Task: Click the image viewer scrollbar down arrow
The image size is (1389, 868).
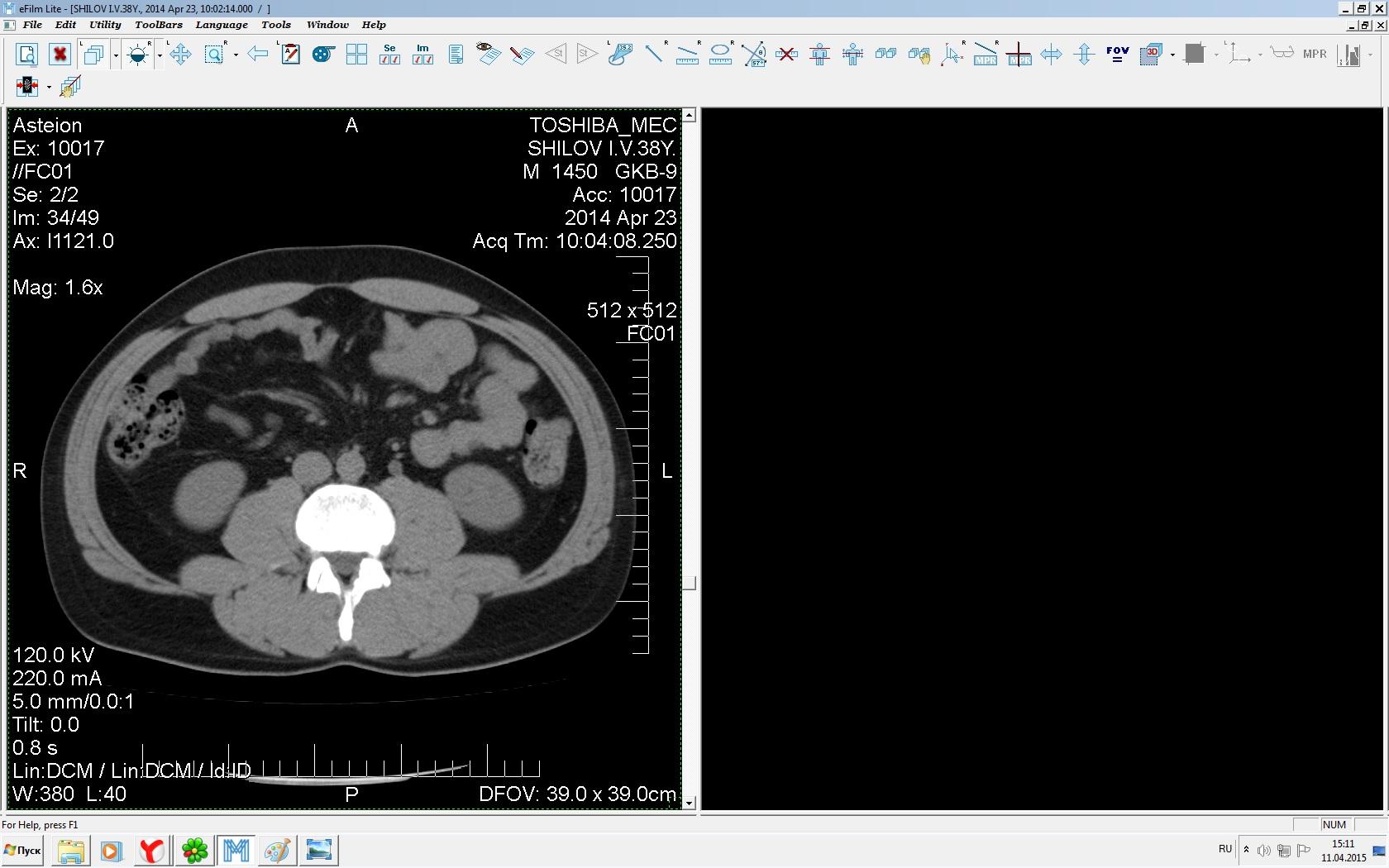Action: tap(689, 803)
